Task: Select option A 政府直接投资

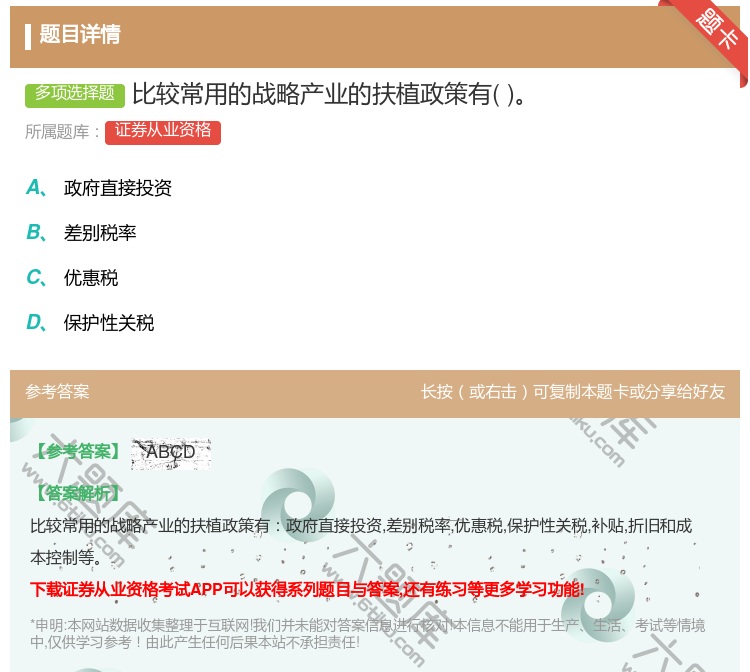Action: [118, 188]
